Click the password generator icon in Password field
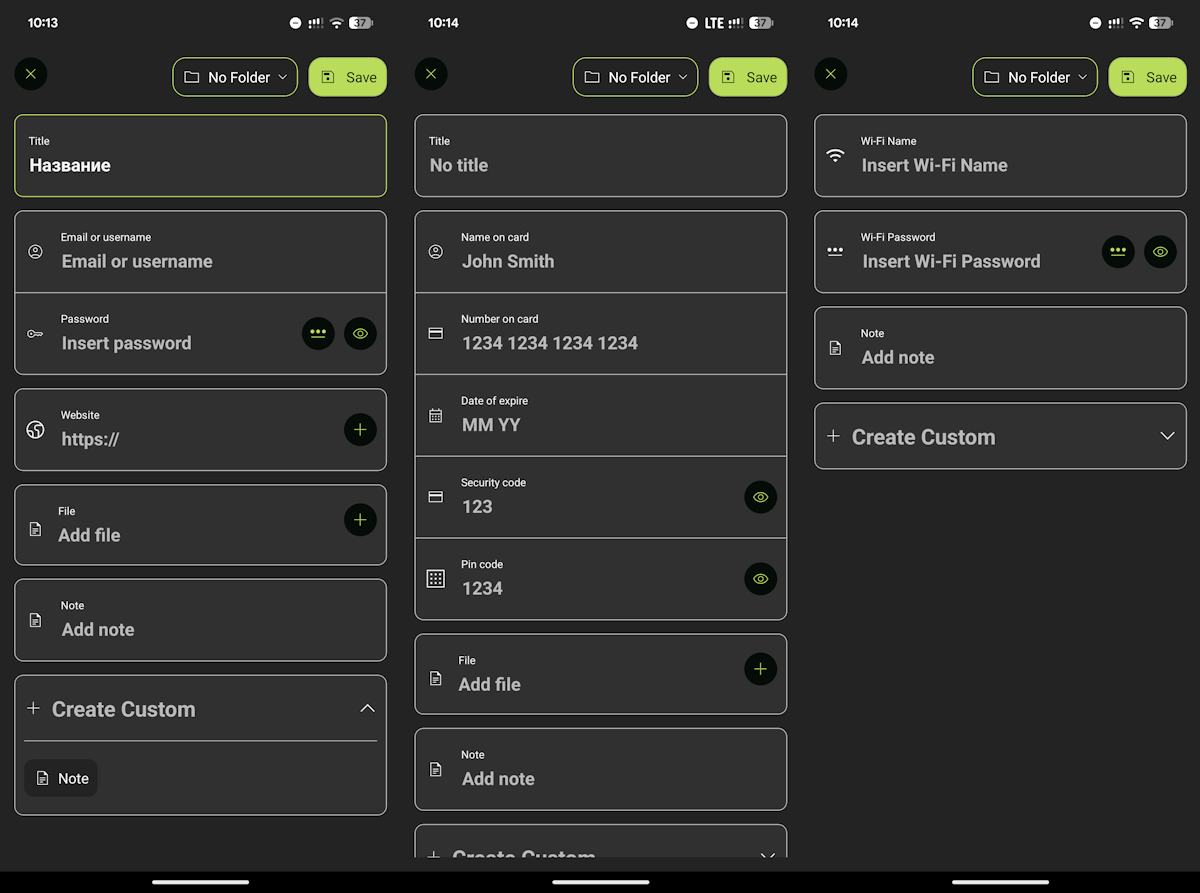 point(318,334)
